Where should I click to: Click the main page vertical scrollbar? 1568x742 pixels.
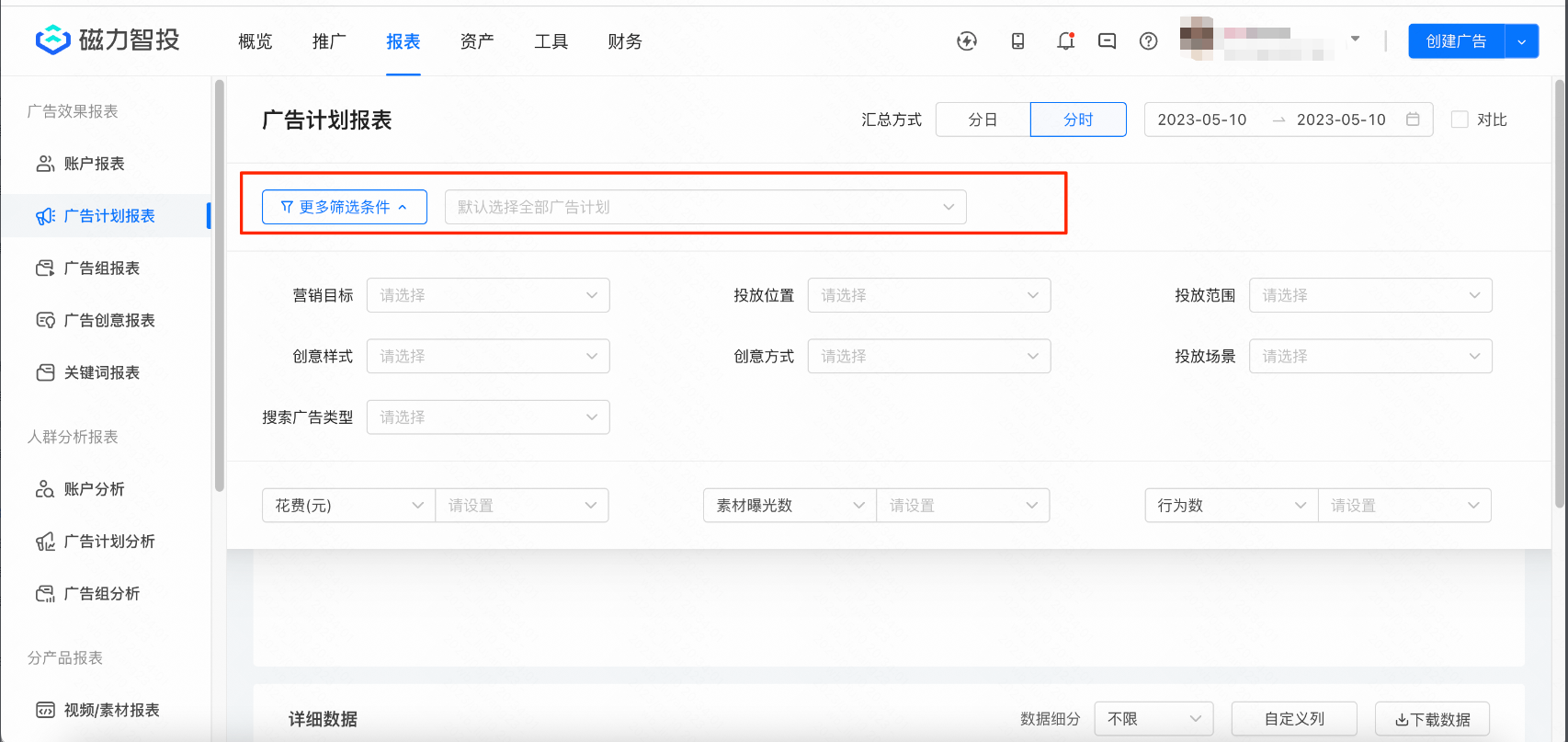coord(1559,294)
